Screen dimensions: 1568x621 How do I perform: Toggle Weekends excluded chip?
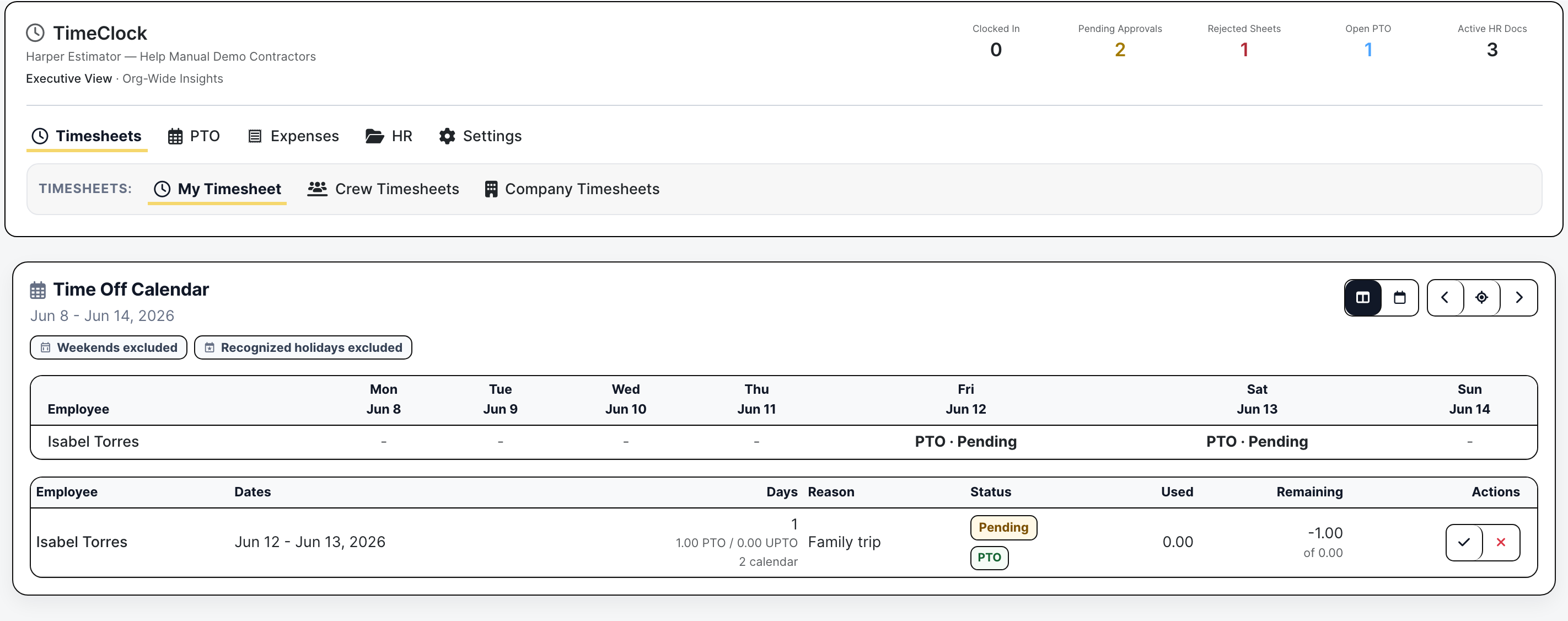(x=109, y=347)
